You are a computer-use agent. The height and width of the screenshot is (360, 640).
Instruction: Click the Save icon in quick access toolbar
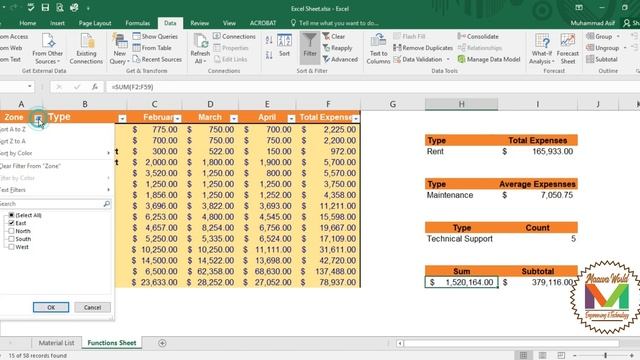coord(45,8)
